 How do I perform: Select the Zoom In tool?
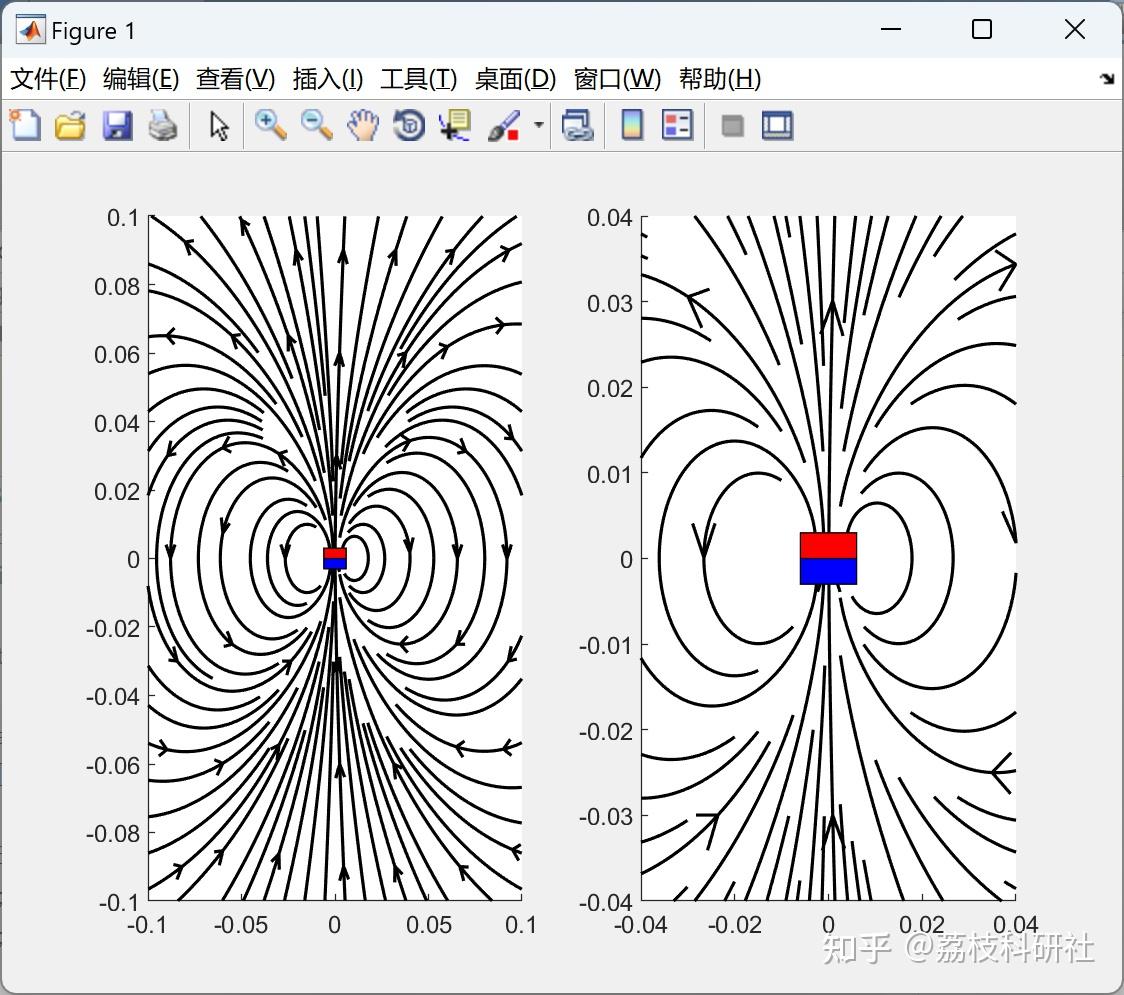tap(269, 125)
